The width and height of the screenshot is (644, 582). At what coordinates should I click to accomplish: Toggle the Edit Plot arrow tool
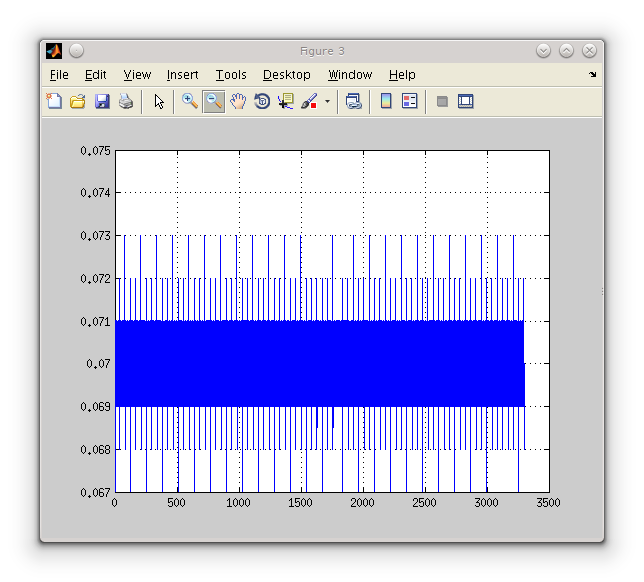[158, 101]
